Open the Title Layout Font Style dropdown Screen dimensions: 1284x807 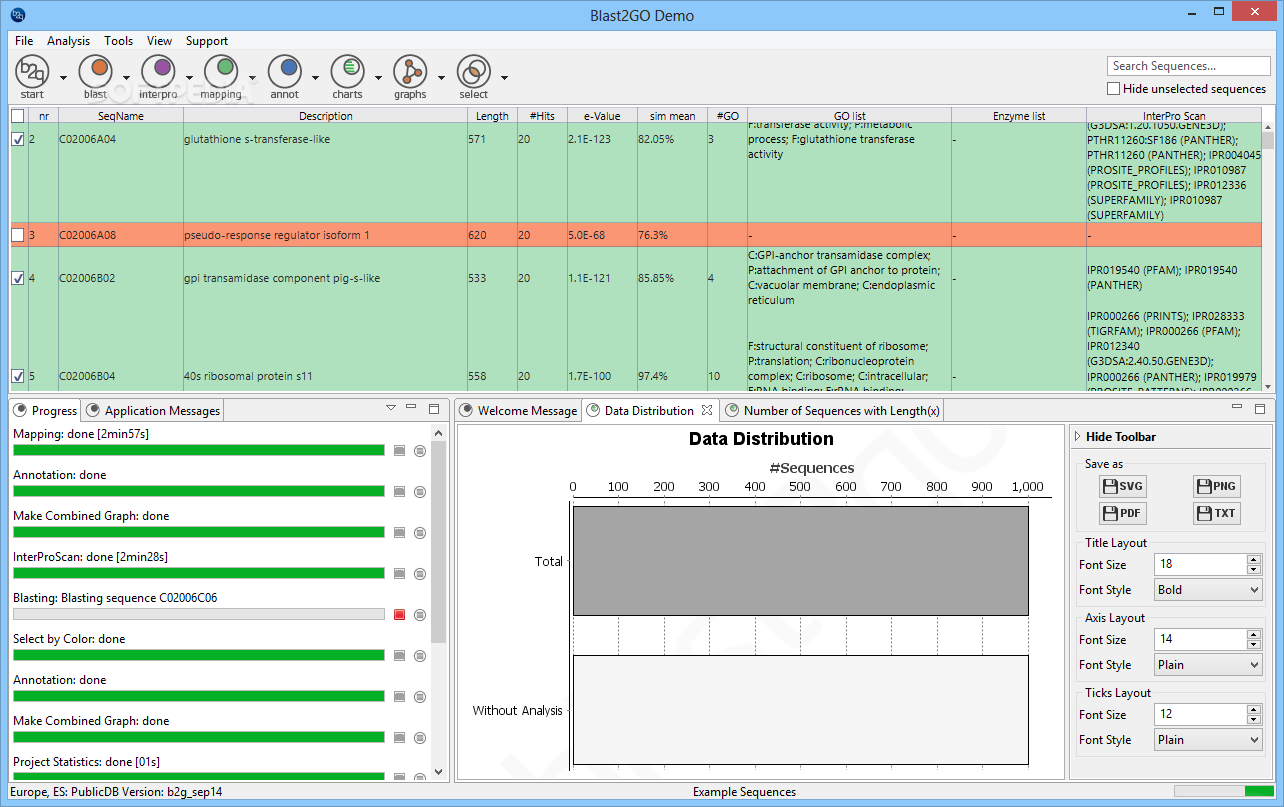1208,590
